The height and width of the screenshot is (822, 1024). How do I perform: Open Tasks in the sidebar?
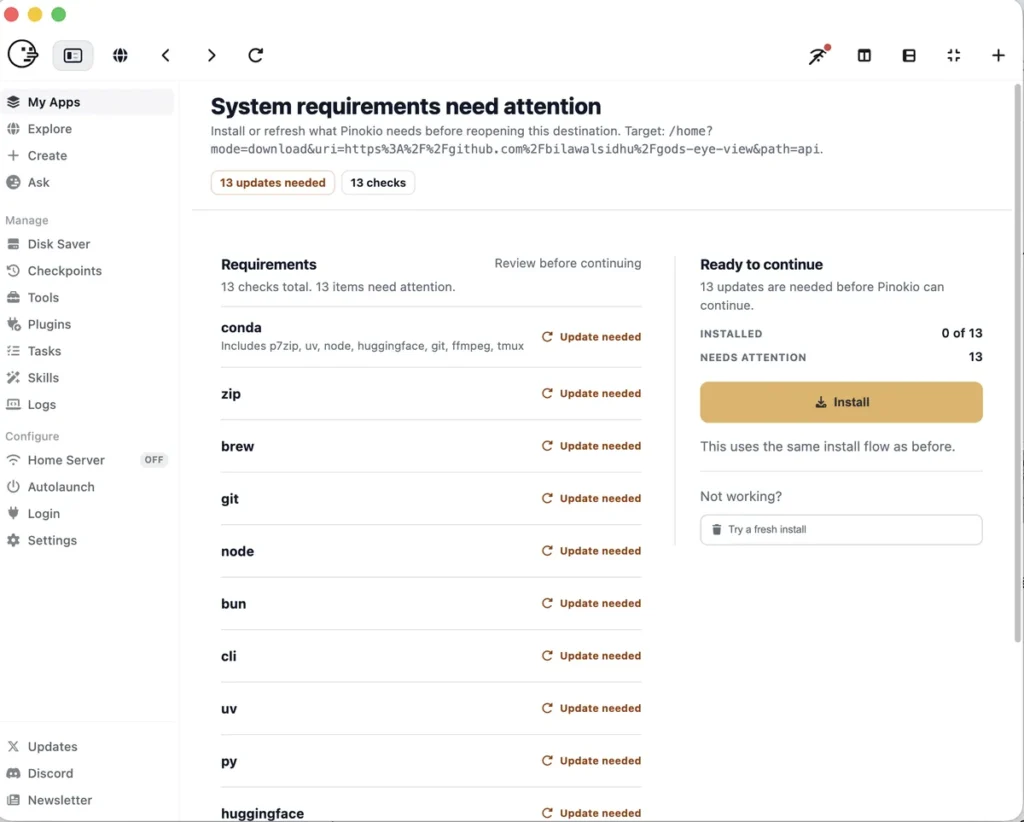coord(88,351)
